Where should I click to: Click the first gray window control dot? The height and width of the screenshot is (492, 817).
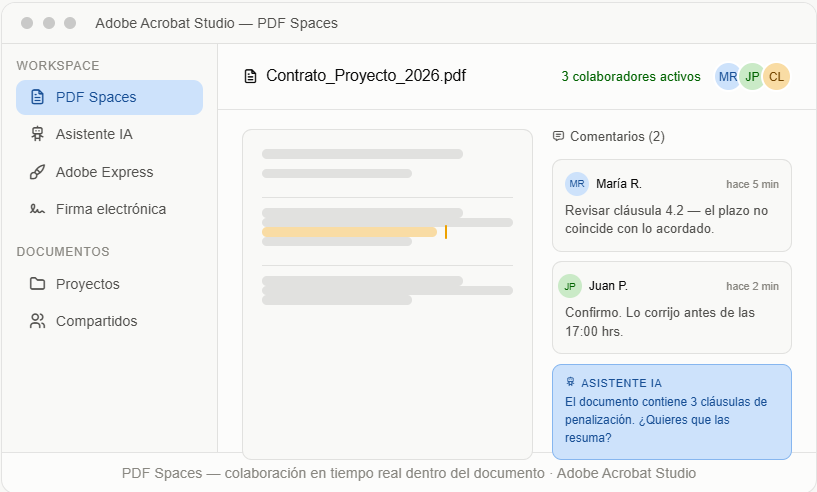coord(27,23)
